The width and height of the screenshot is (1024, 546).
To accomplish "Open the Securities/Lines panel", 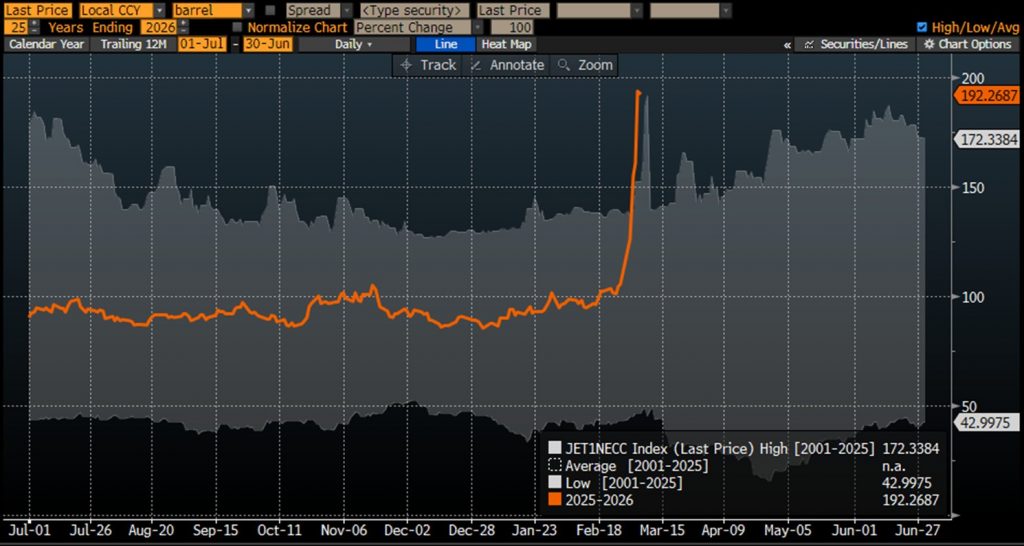I will [854, 44].
